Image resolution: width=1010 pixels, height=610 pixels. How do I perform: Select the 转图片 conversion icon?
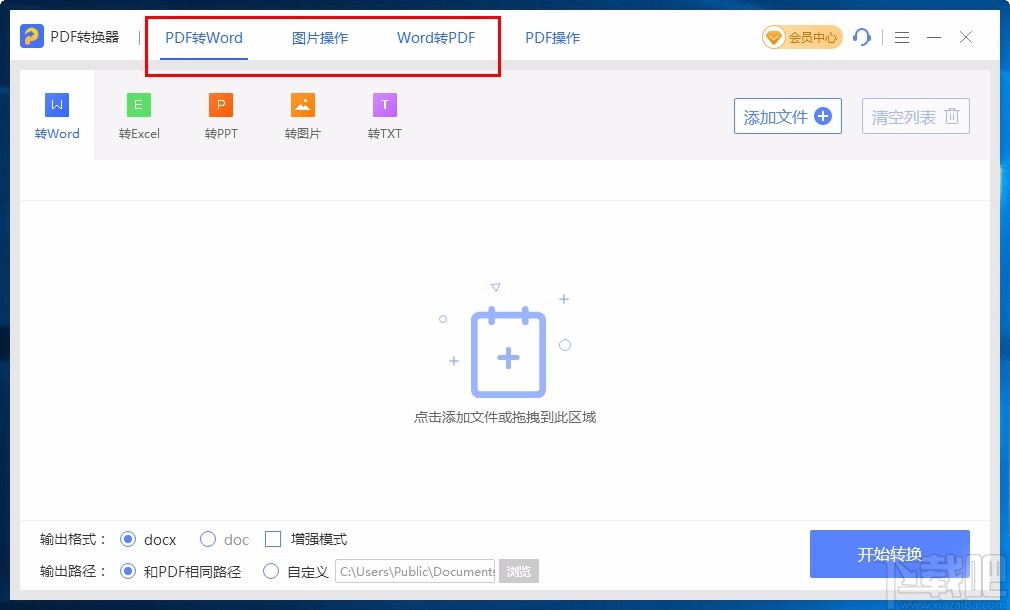point(302,103)
